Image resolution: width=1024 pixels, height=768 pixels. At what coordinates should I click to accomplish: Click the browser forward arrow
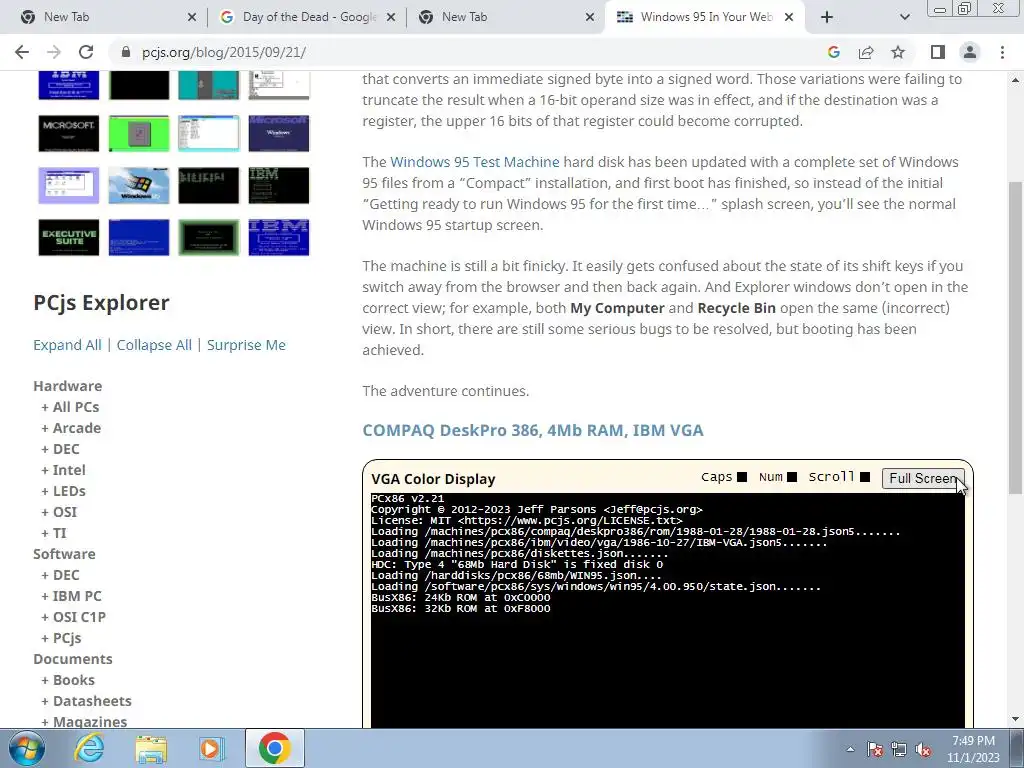tap(54, 52)
